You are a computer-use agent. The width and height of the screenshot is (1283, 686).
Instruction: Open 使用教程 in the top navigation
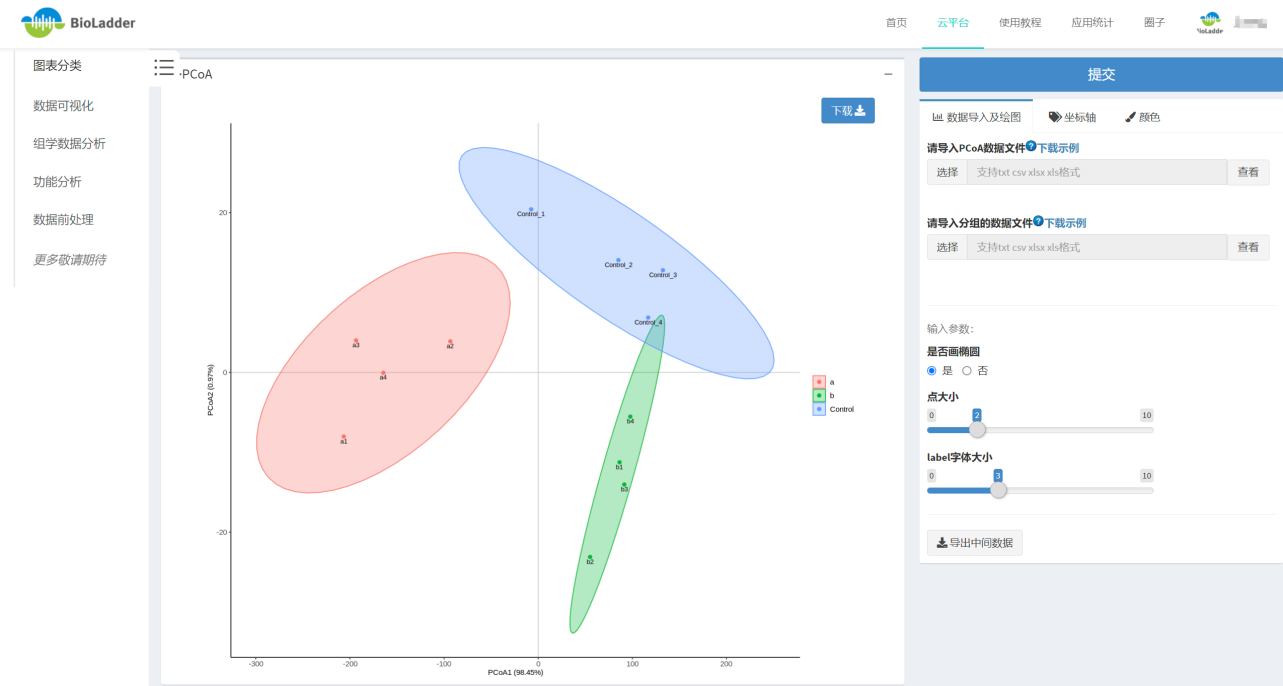(1019, 23)
